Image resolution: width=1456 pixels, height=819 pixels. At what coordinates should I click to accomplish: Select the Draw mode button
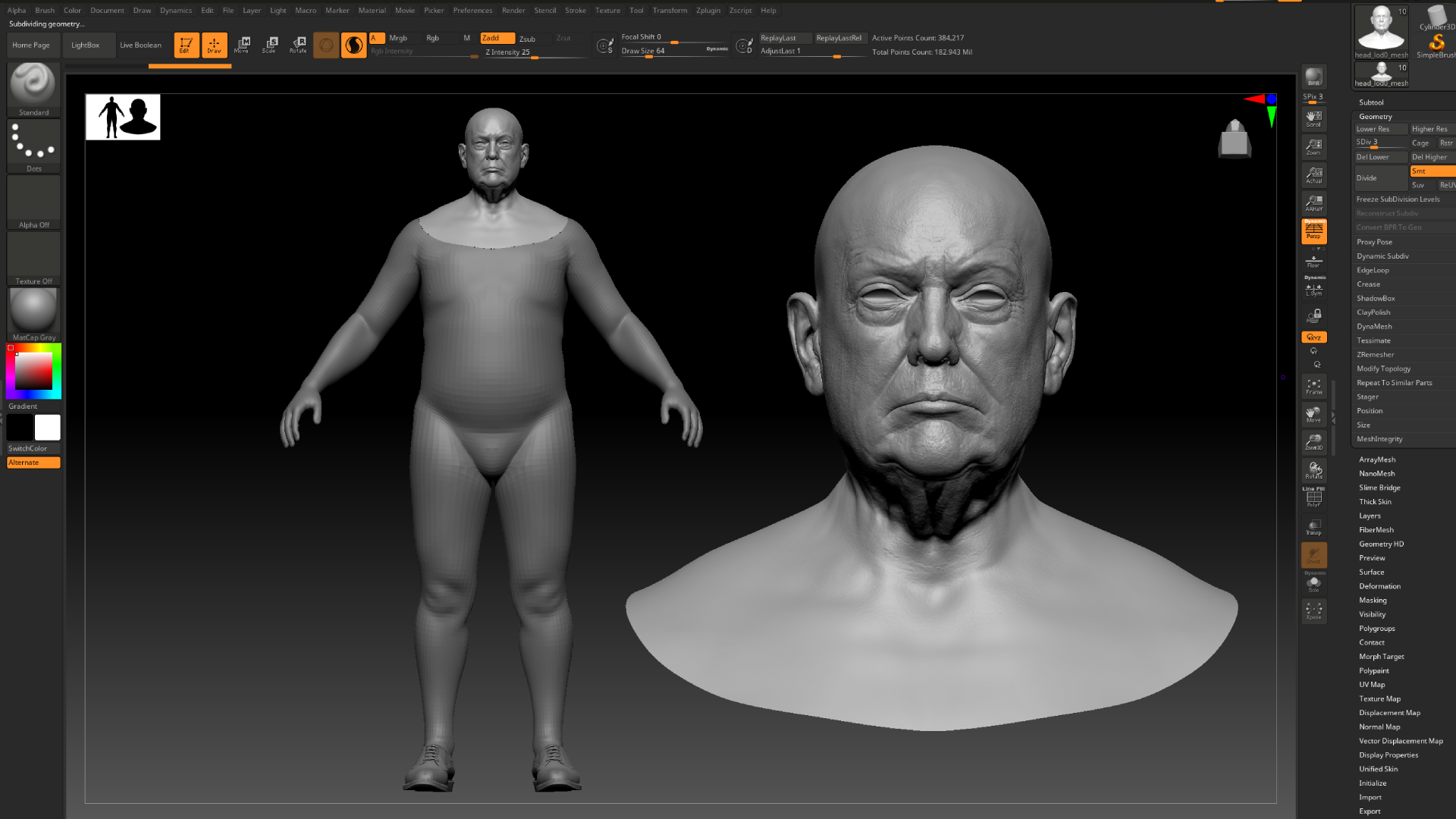click(215, 45)
